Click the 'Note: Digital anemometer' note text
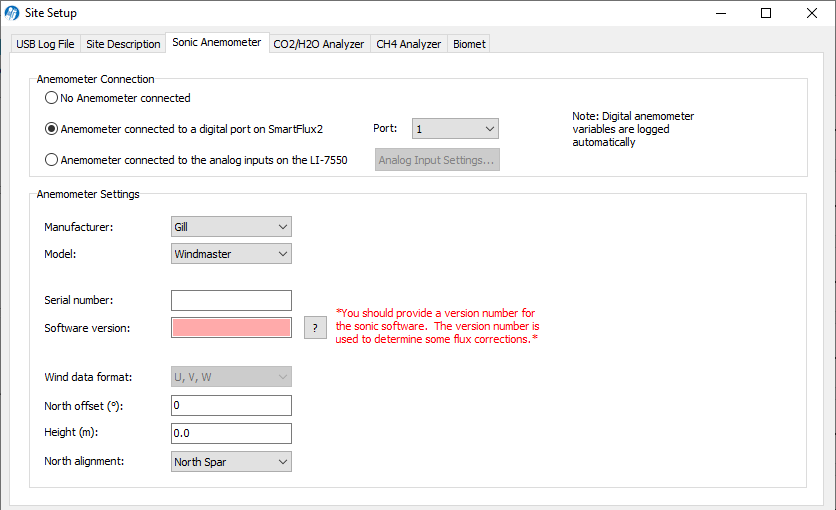Image resolution: width=836 pixels, height=510 pixels. coord(633,129)
